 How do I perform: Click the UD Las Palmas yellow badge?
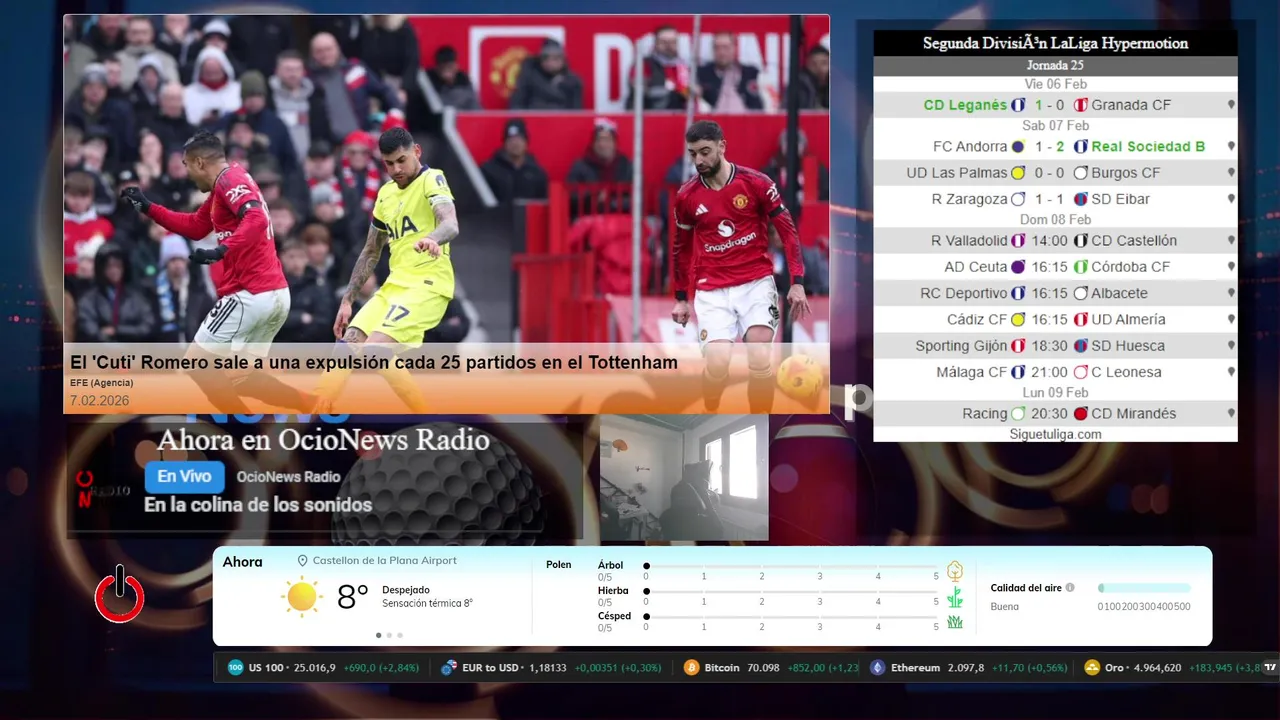(x=1018, y=173)
